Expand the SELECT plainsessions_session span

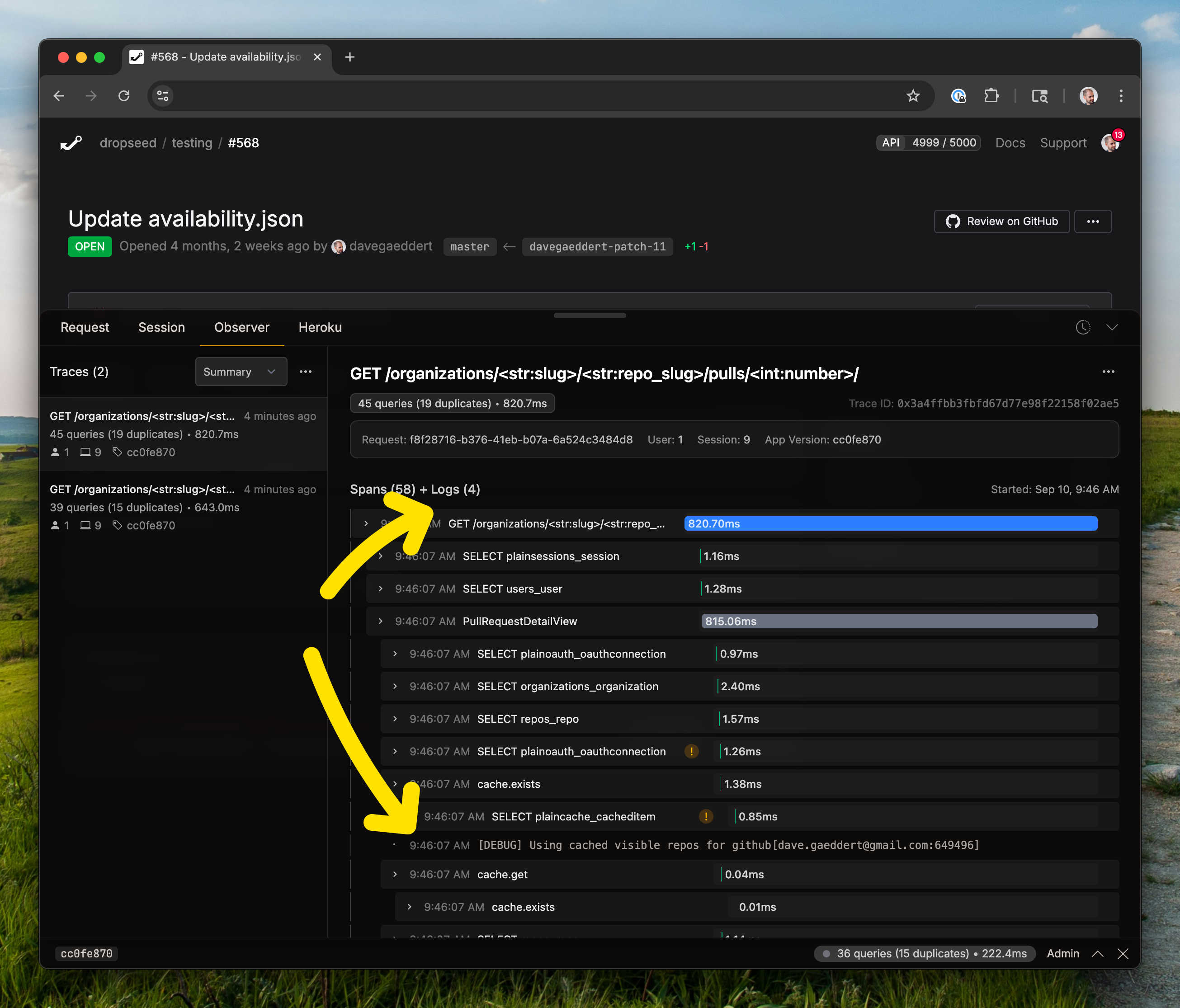[x=380, y=556]
